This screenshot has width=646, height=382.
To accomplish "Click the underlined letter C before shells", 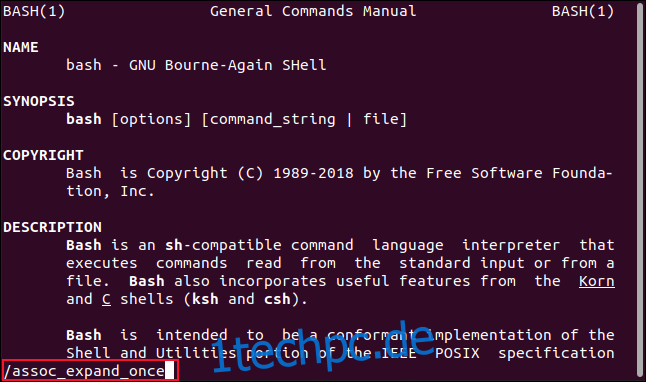I will [x=106, y=299].
